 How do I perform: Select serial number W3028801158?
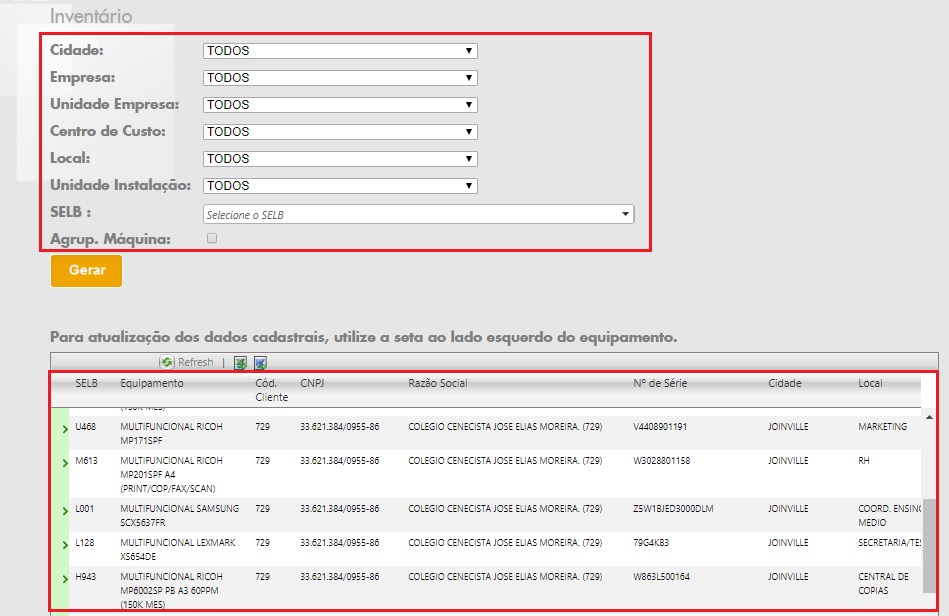pyautogui.click(x=662, y=460)
